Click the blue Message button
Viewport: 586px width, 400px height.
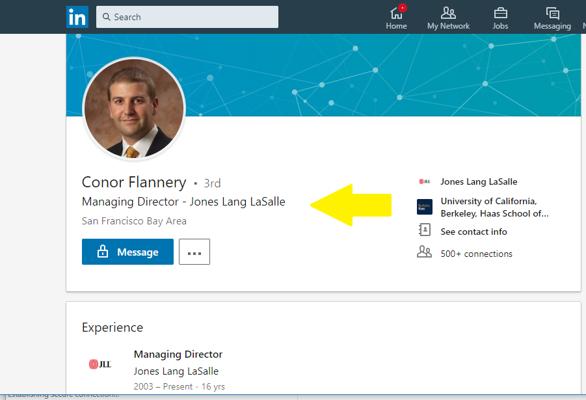(127, 252)
